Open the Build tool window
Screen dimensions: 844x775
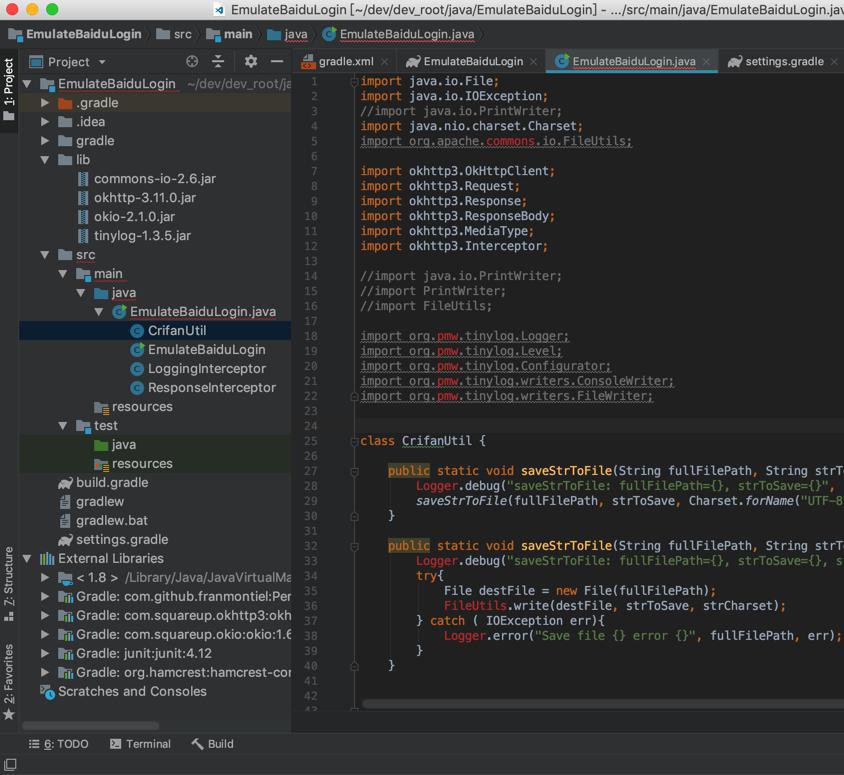click(x=212, y=744)
